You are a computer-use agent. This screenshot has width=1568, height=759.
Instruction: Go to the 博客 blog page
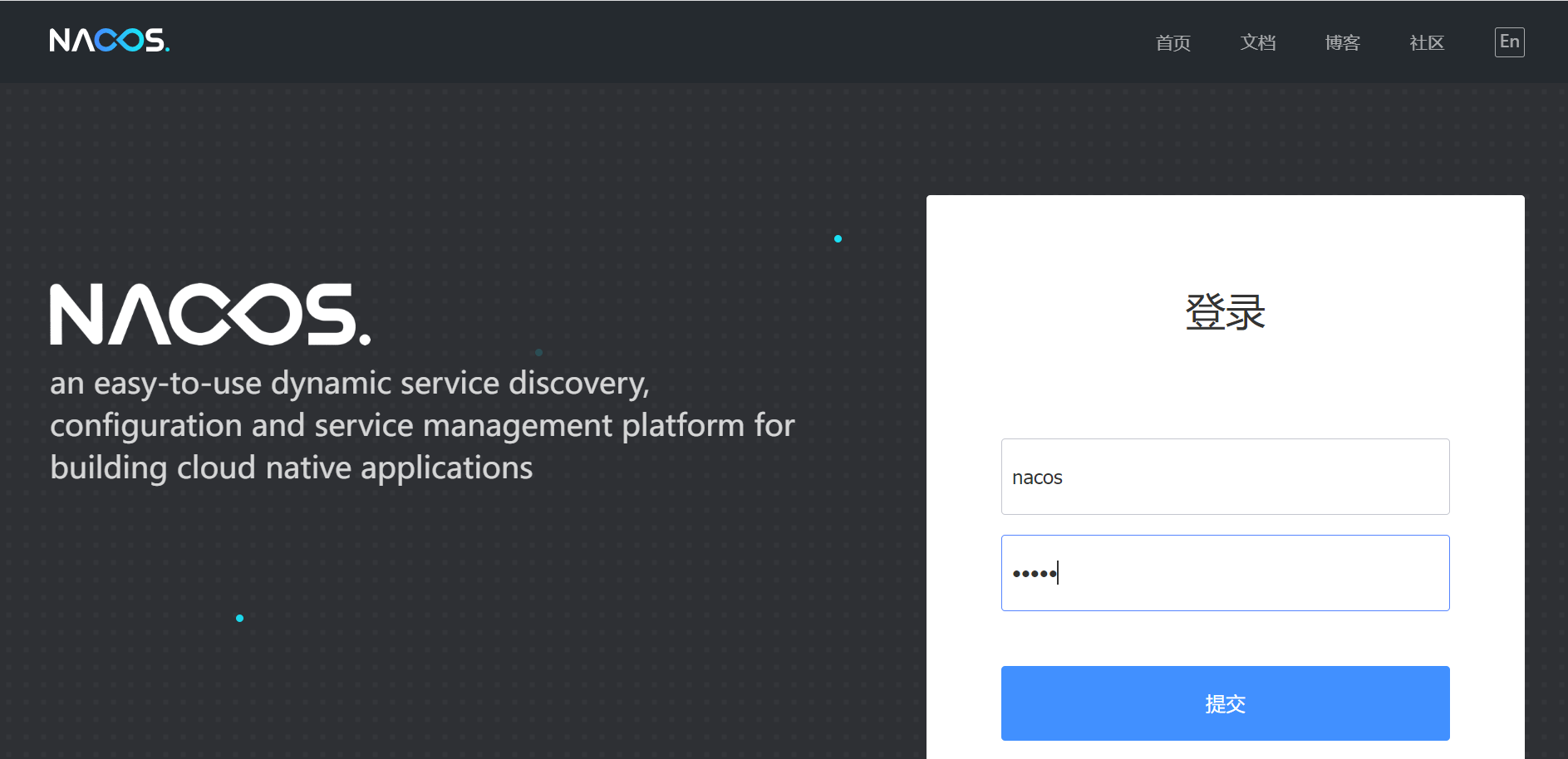(1342, 42)
